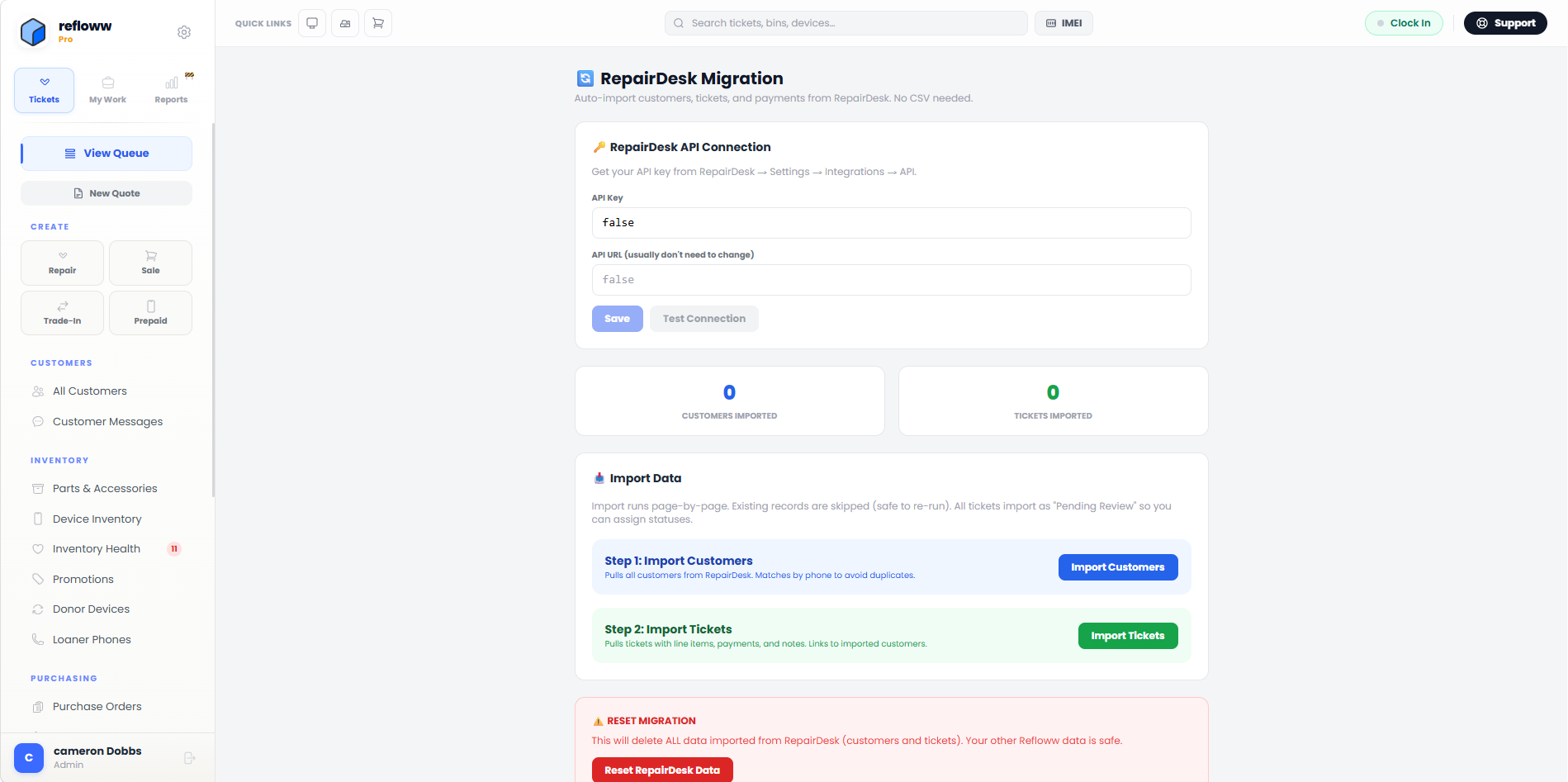Image resolution: width=1568 pixels, height=782 pixels.
Task: Click the refloww cube logo
Action: 33,32
